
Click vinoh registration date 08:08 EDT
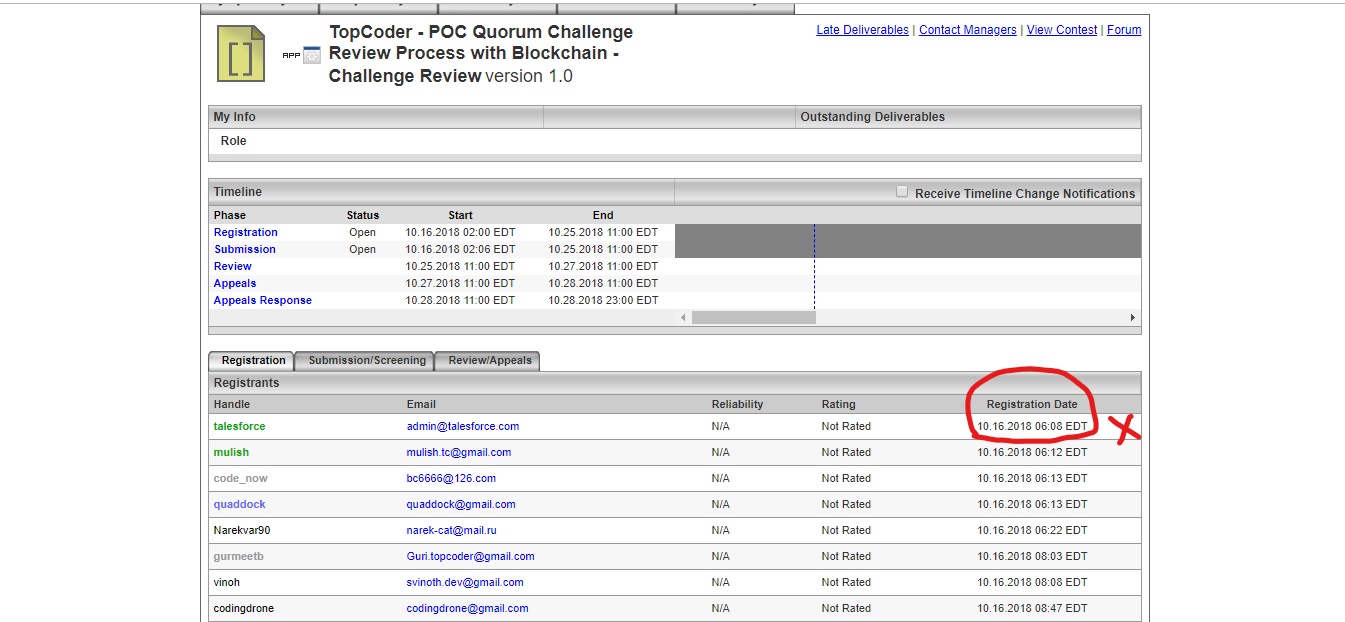(1032, 582)
